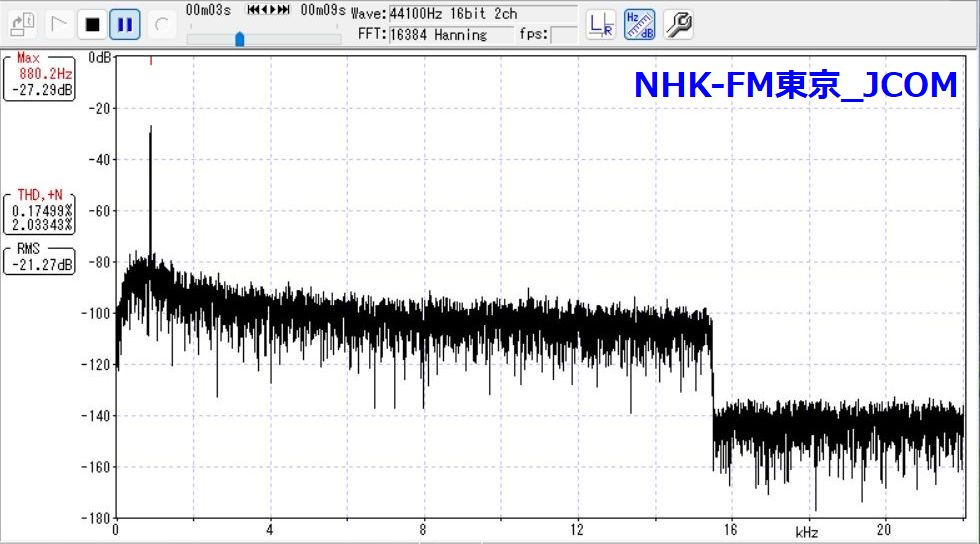Viewport: 980px width, 544px height.
Task: Jump to start with the rewind-to-beginning arrow
Action: 253,10
